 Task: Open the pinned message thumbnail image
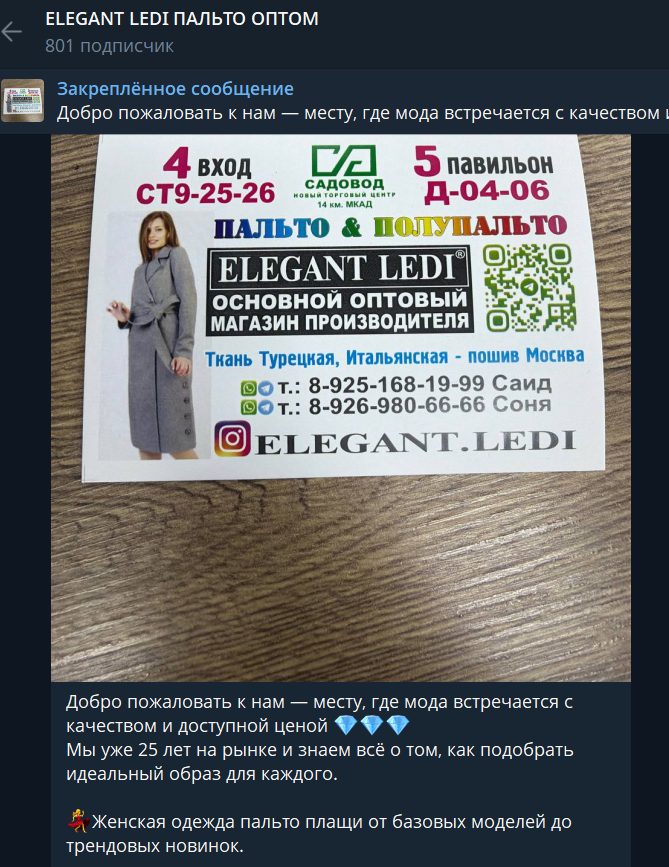point(23,101)
